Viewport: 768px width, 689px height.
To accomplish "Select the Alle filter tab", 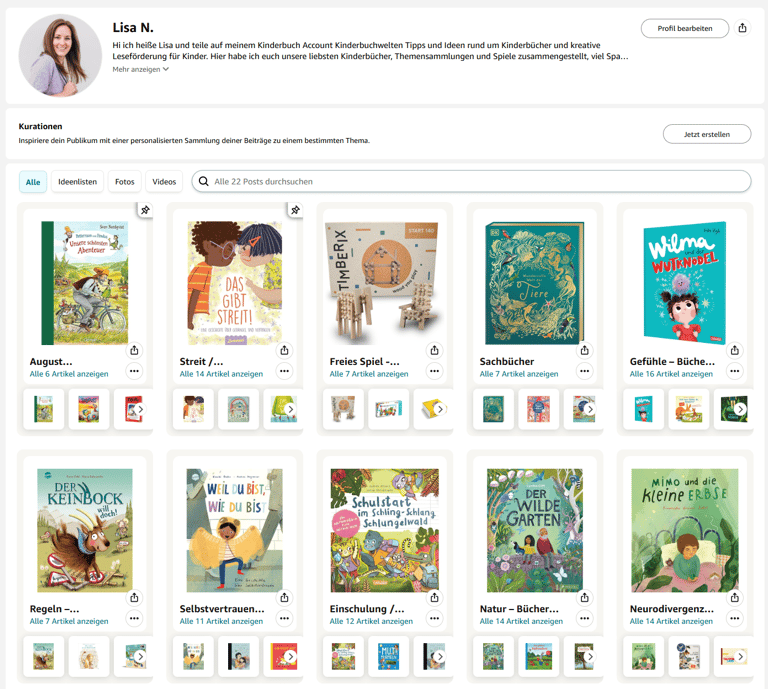I will [x=33, y=182].
